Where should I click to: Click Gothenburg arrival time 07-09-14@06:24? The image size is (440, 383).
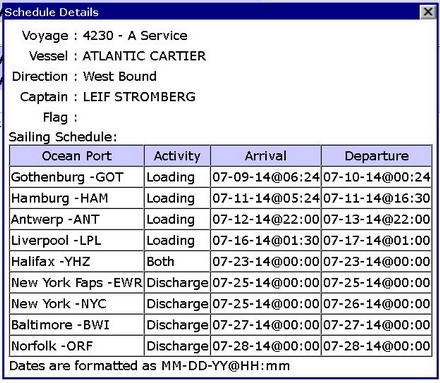[266, 177]
